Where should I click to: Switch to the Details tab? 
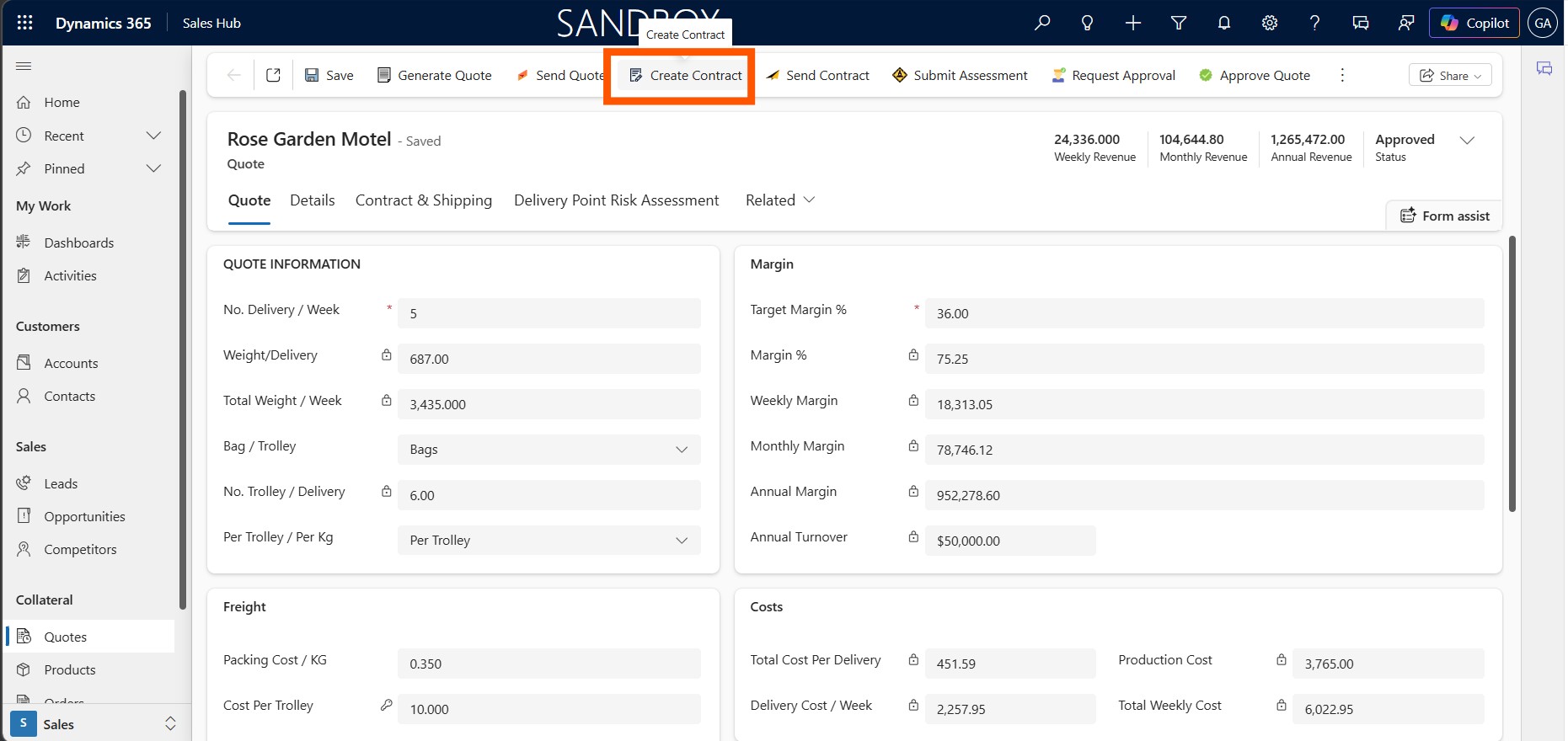point(313,200)
